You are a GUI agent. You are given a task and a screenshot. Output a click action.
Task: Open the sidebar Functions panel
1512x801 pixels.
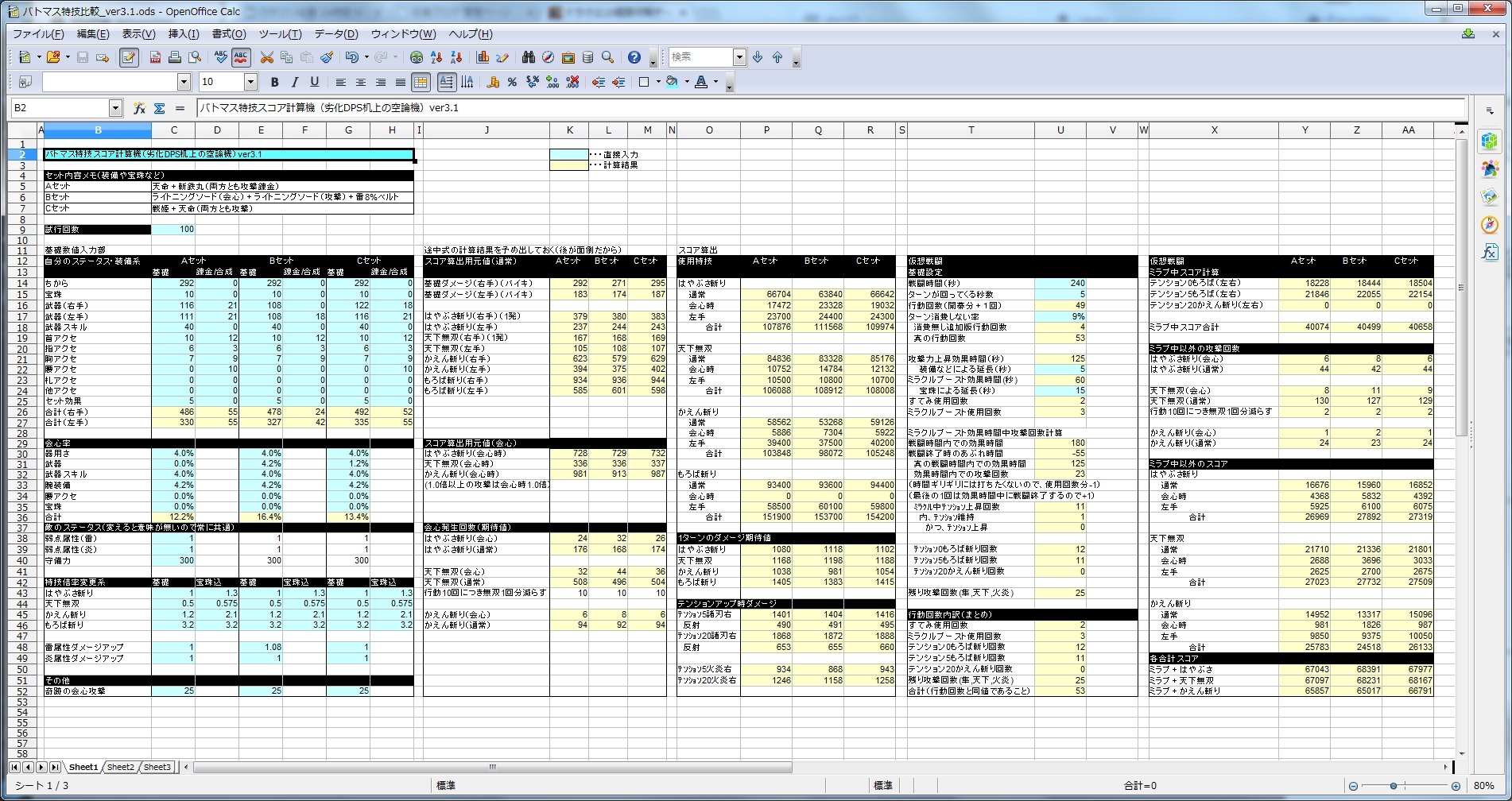pyautogui.click(x=1490, y=252)
